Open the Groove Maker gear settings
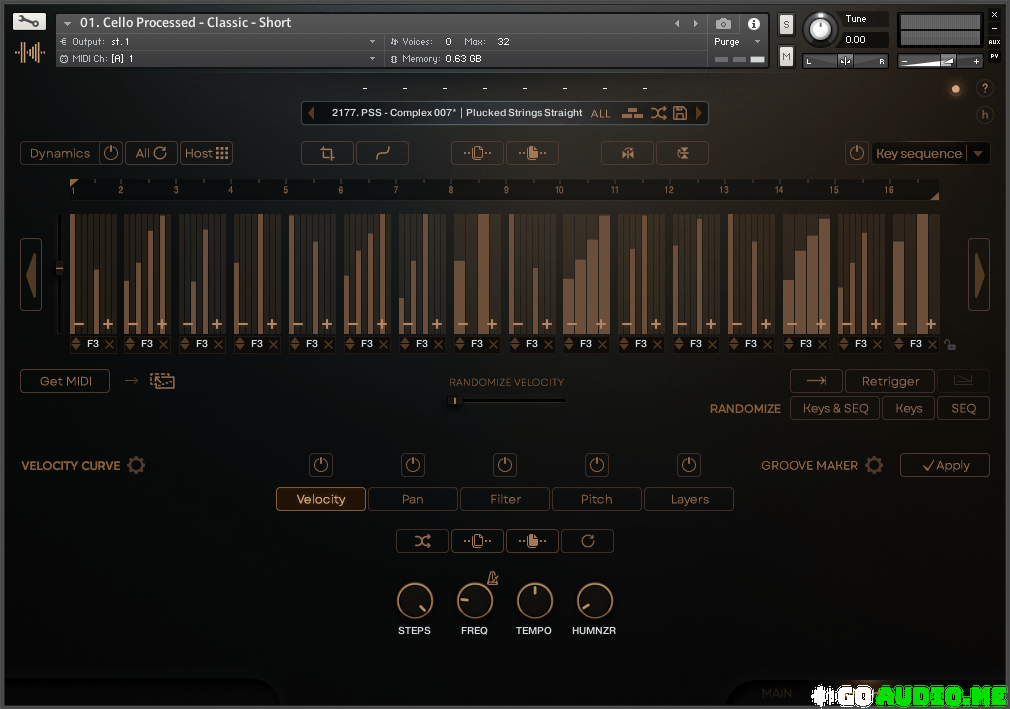The image size is (1010, 709). (874, 465)
